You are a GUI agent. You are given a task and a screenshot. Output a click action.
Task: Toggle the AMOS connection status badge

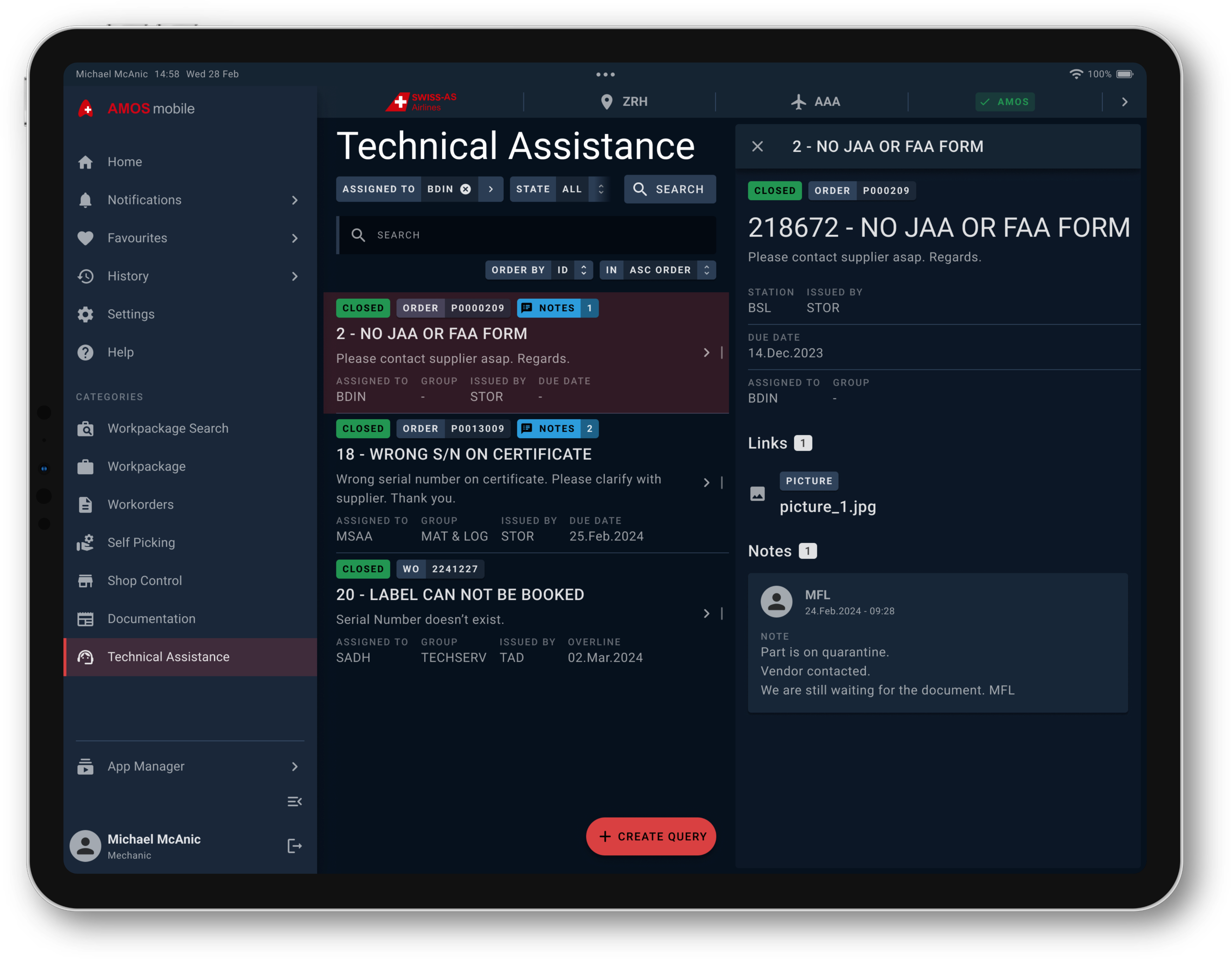pos(1005,102)
